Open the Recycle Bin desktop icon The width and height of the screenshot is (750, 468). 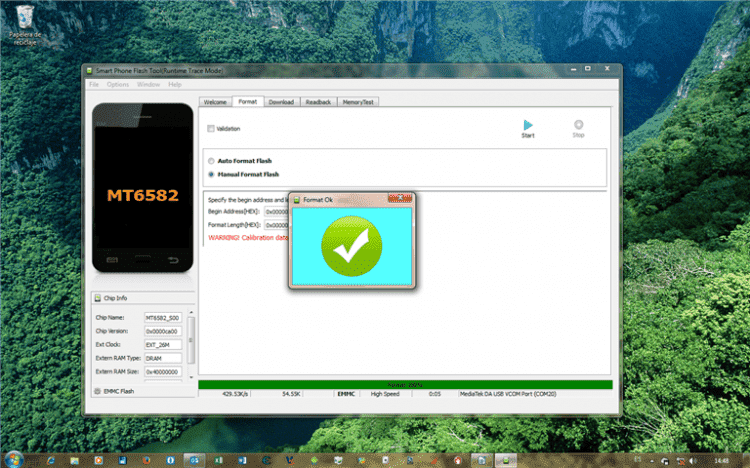tap(25, 25)
